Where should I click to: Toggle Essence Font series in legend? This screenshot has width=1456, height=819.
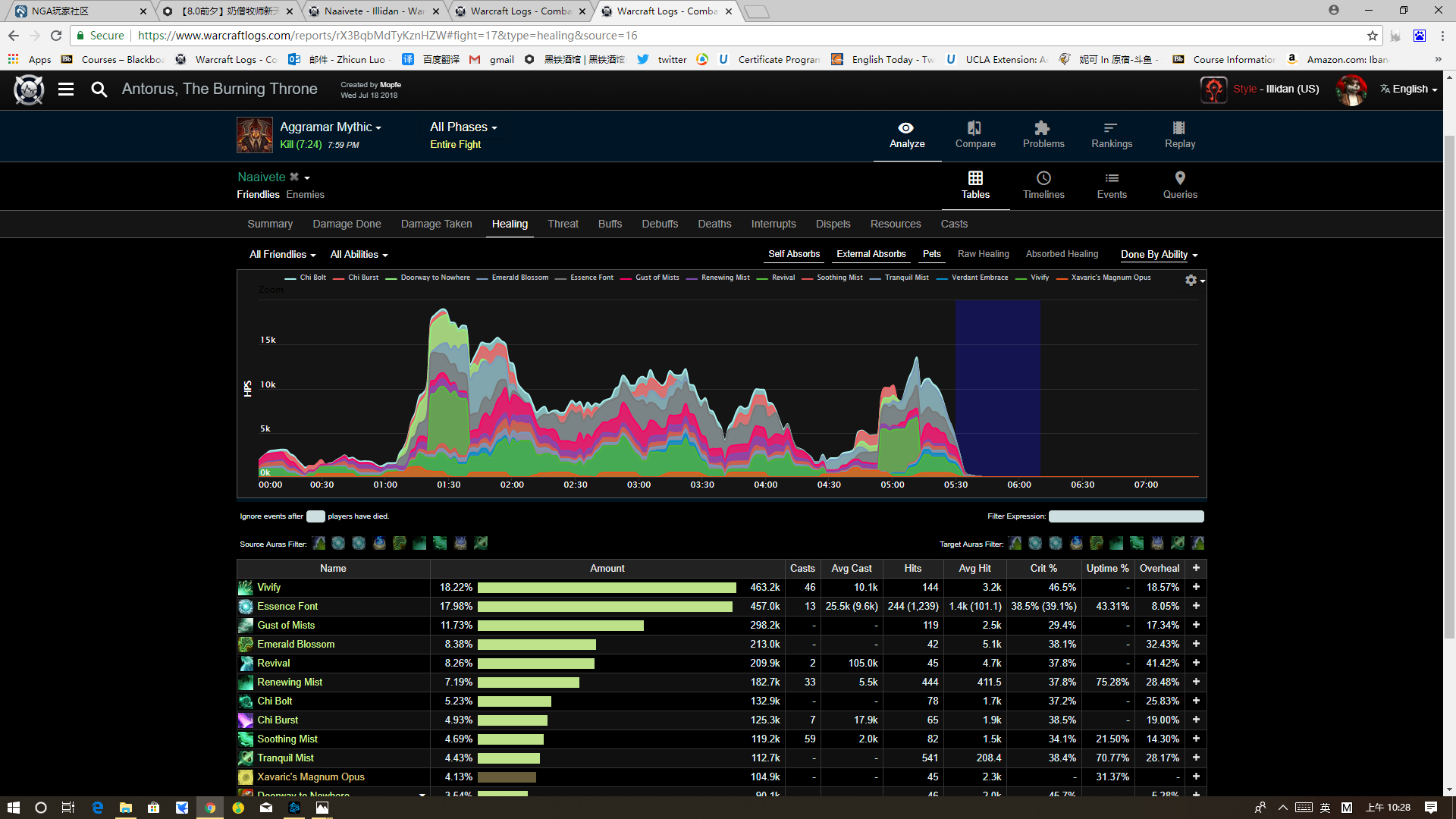[x=584, y=278]
